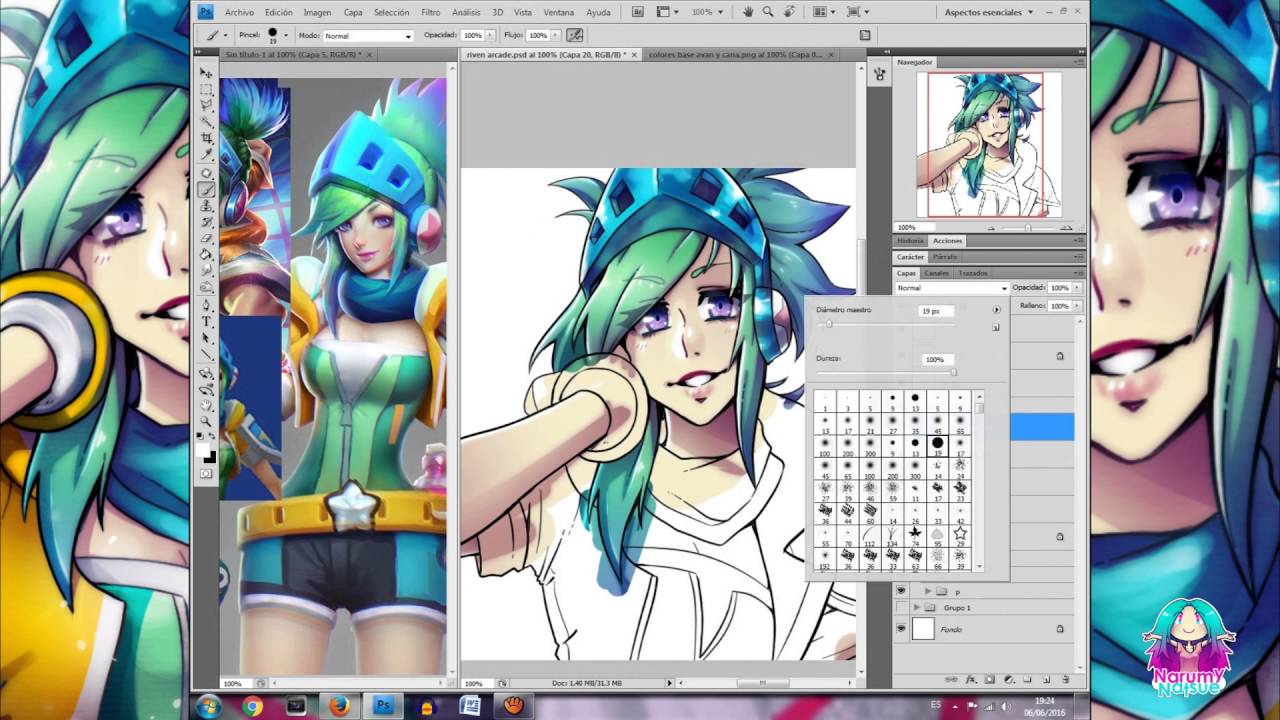Screen dimensions: 1280x720
Task: Open Chrome from the taskbar
Action: point(252,705)
